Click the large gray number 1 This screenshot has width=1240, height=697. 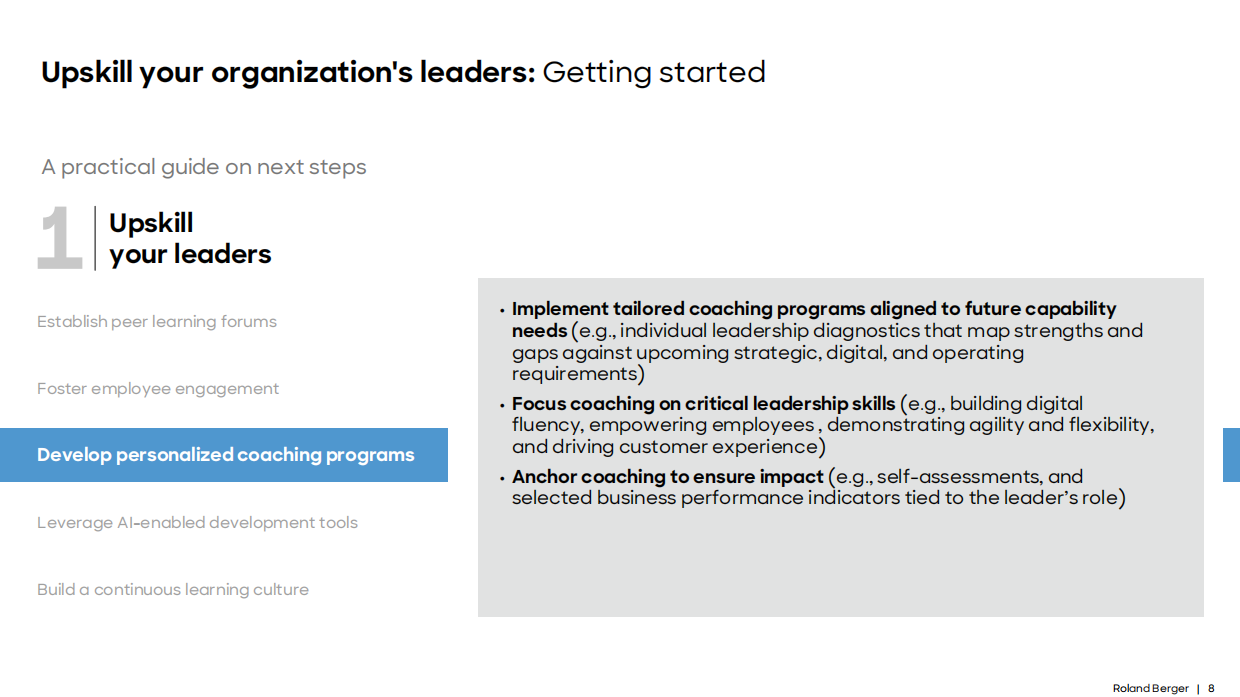click(x=59, y=239)
